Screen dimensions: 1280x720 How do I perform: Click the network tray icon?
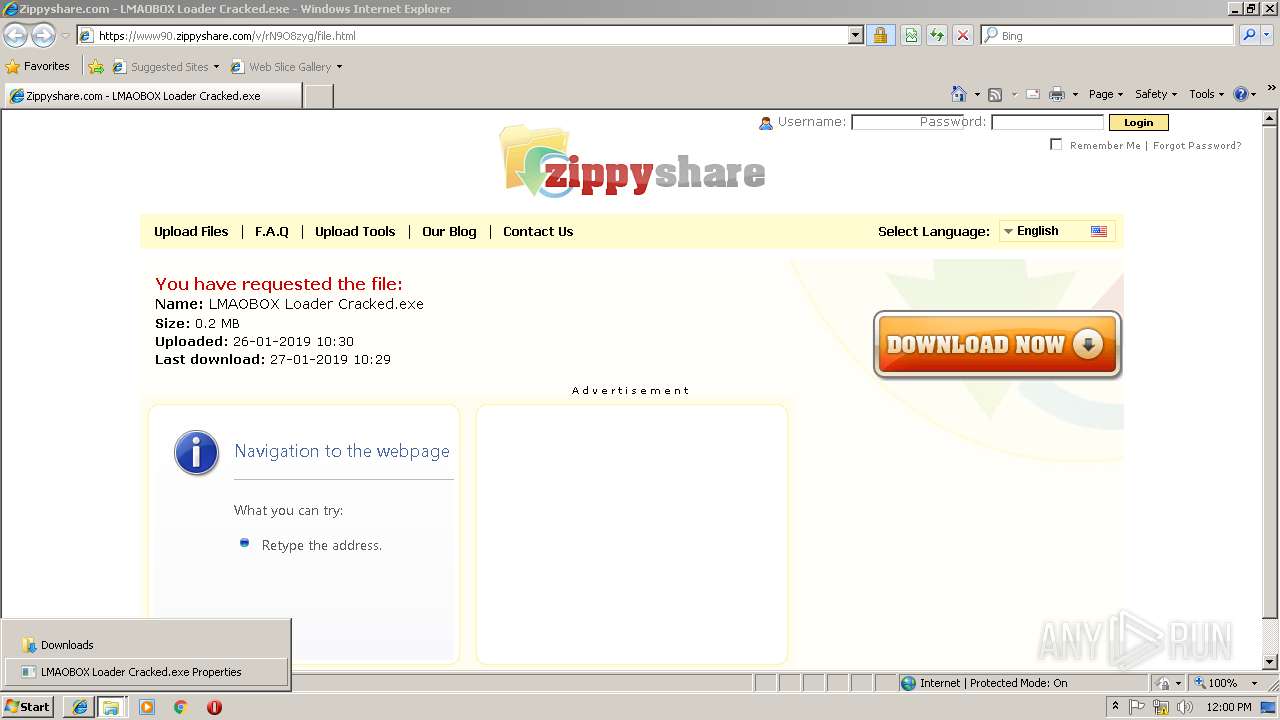tap(1161, 707)
